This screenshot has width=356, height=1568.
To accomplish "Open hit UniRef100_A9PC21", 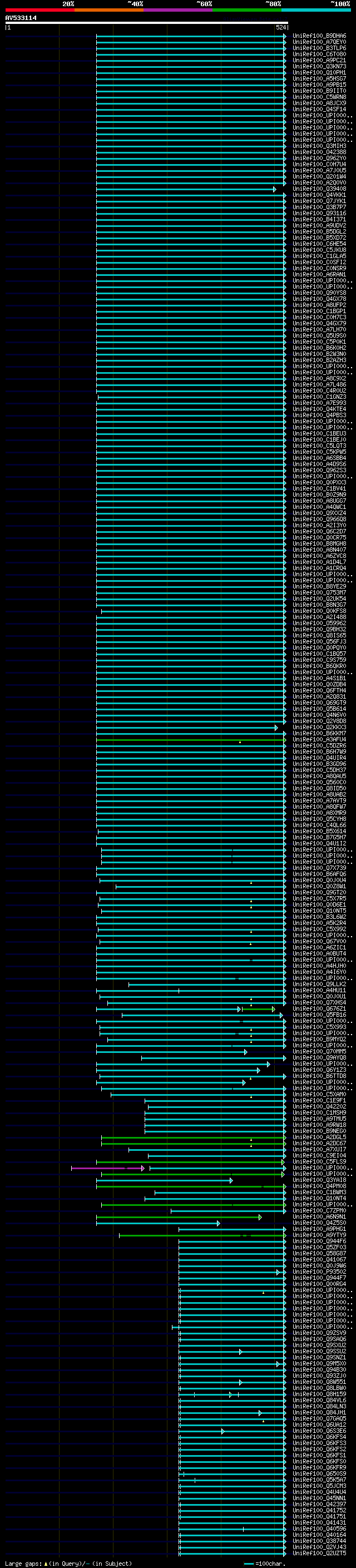I will tap(319, 60).
